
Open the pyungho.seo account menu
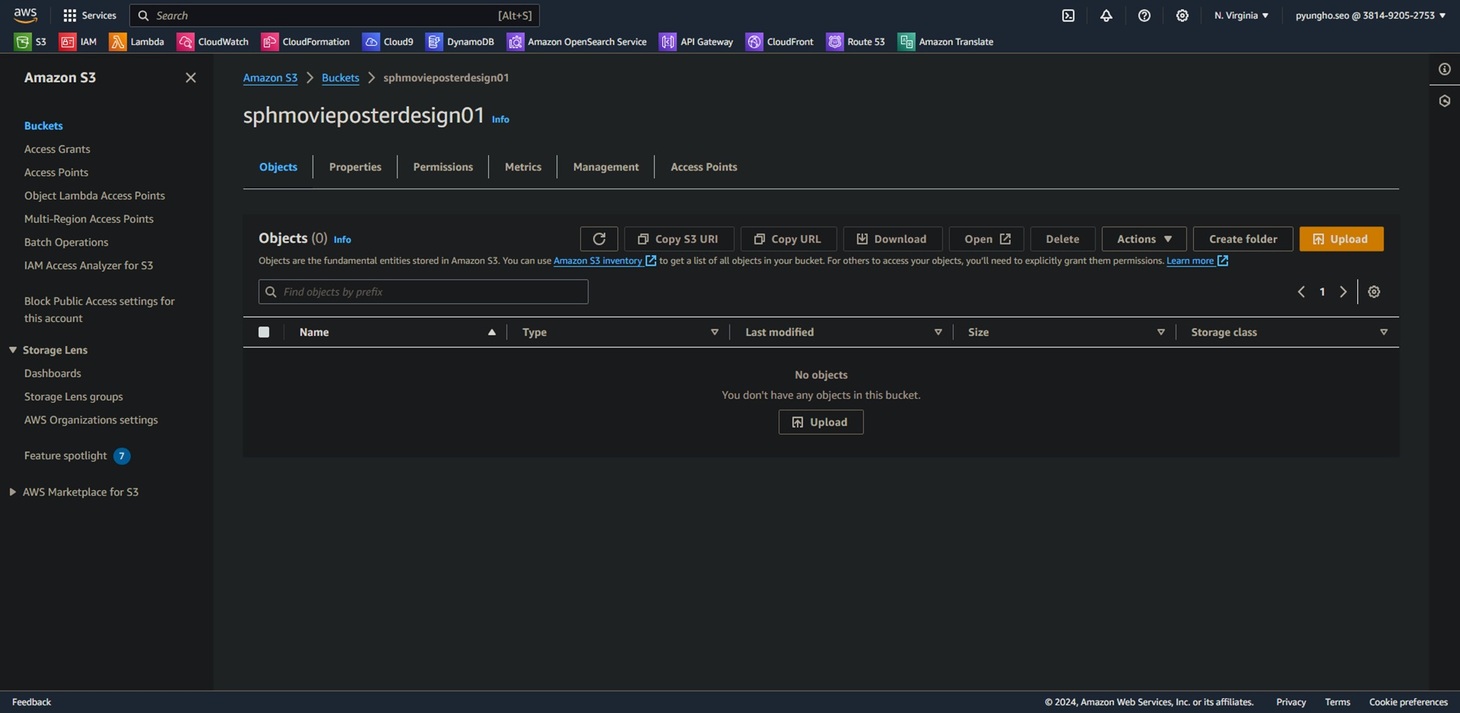[x=1371, y=15]
